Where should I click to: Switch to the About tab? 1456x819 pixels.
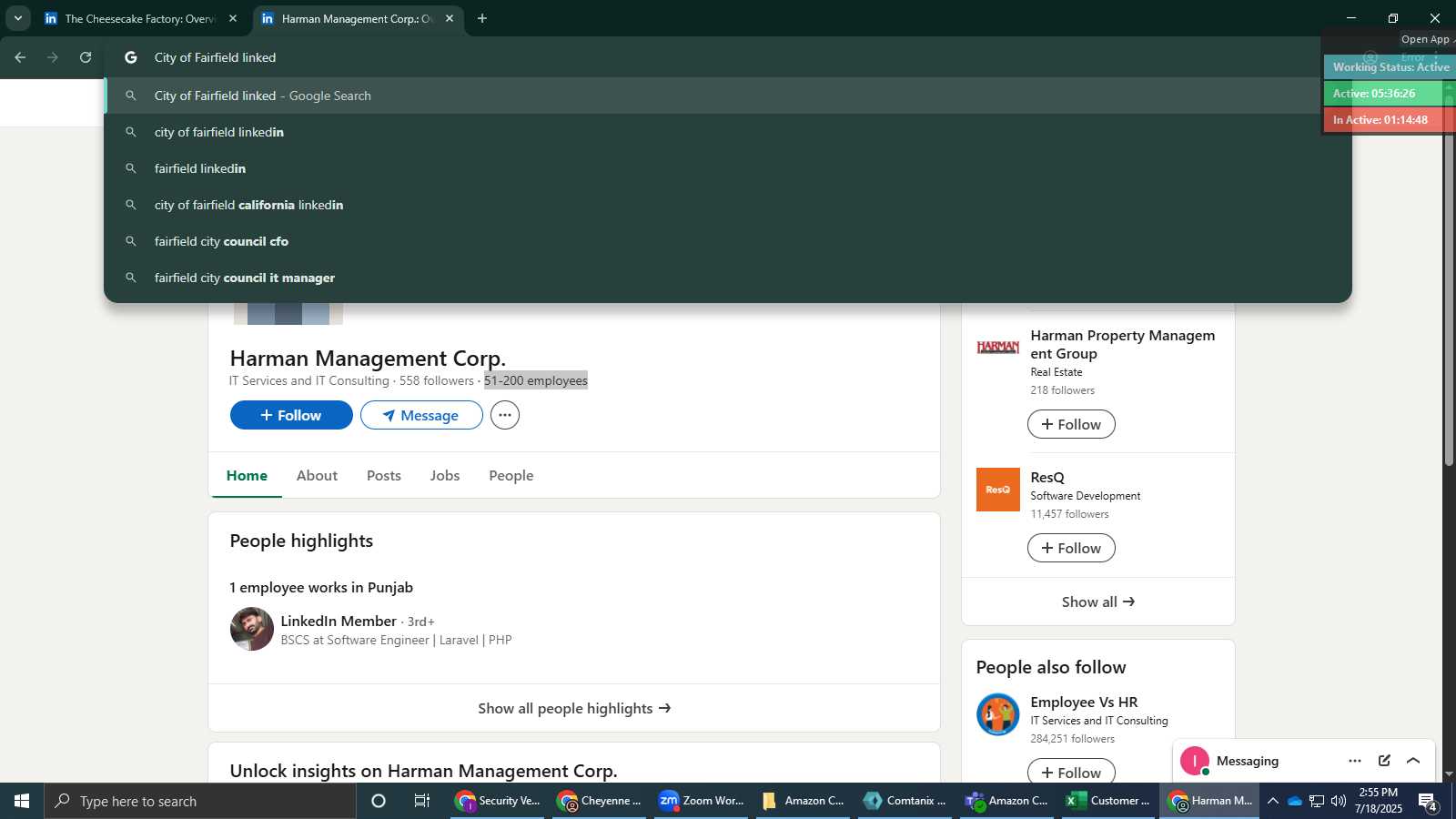(317, 475)
